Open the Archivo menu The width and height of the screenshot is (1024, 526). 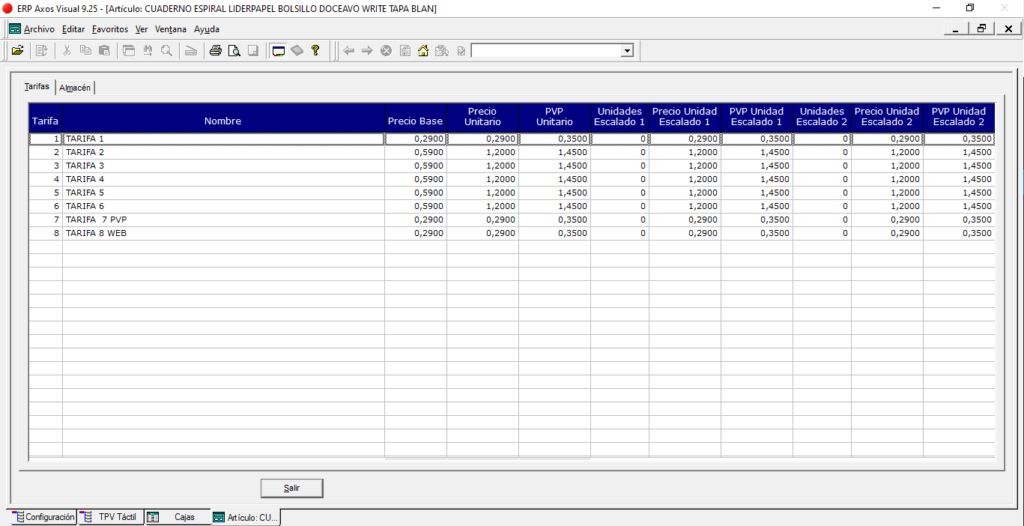click(39, 29)
